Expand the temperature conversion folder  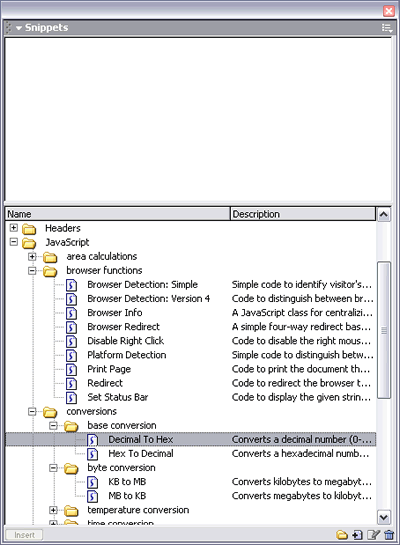[53, 510]
